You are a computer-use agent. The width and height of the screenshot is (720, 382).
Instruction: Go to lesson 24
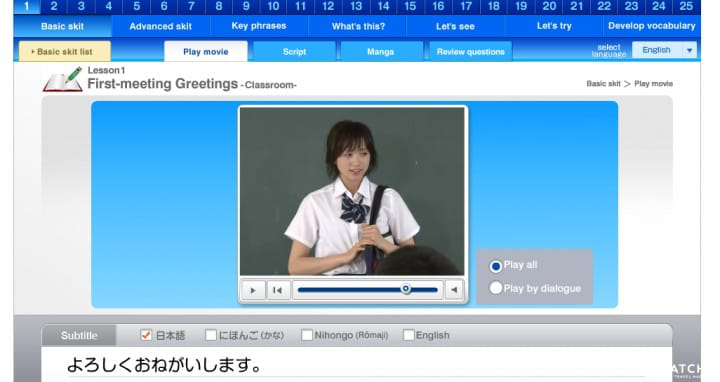[659, 6]
